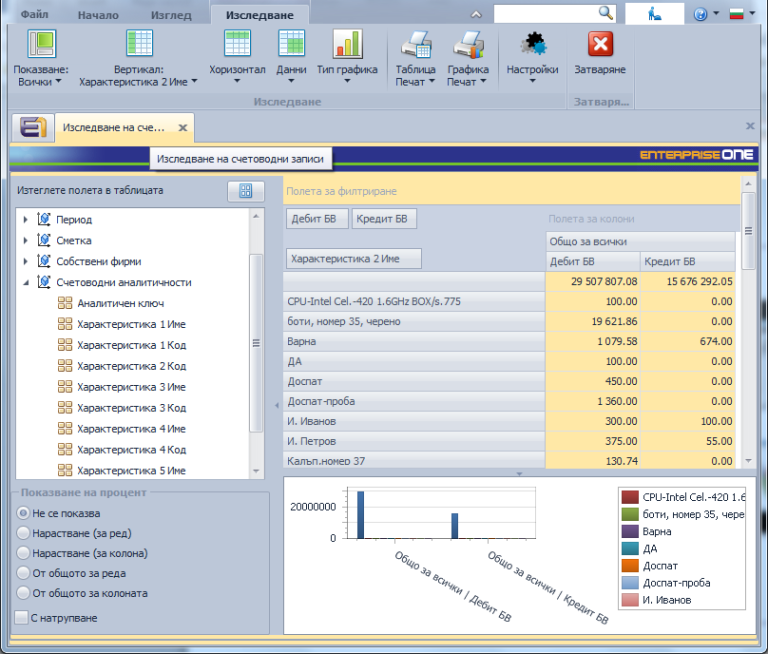
Task: Enable the С натрупване checkbox
Action: [x=22, y=618]
